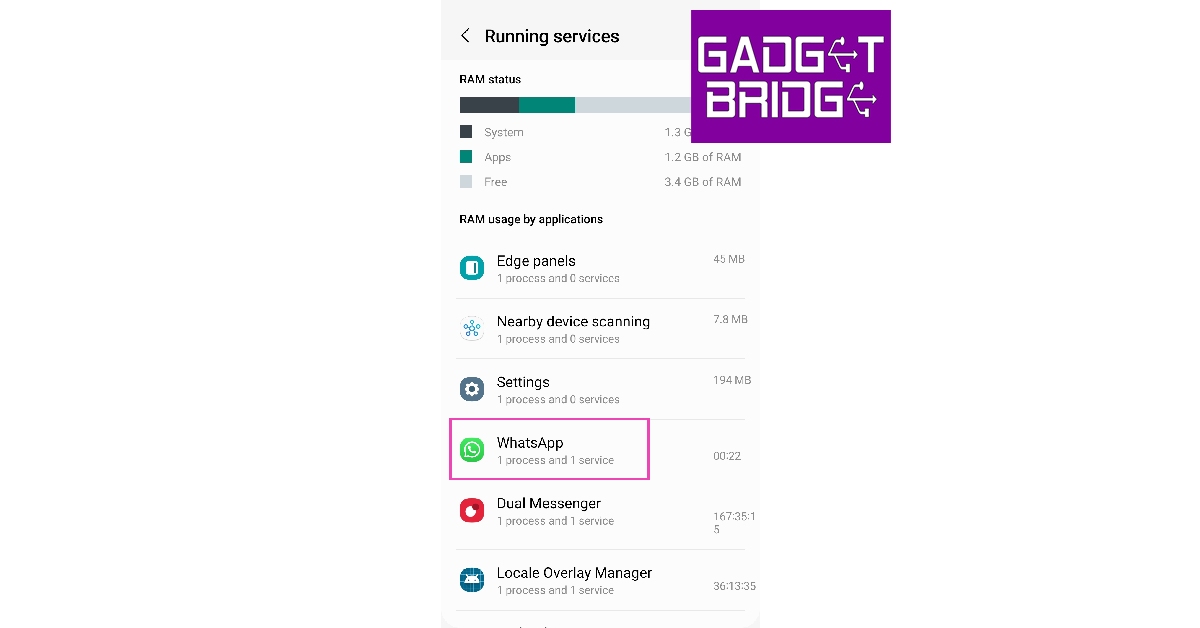The width and height of the screenshot is (1200, 628).
Task: Tap the teal Apps color legend square
Action: pyautogui.click(x=466, y=157)
